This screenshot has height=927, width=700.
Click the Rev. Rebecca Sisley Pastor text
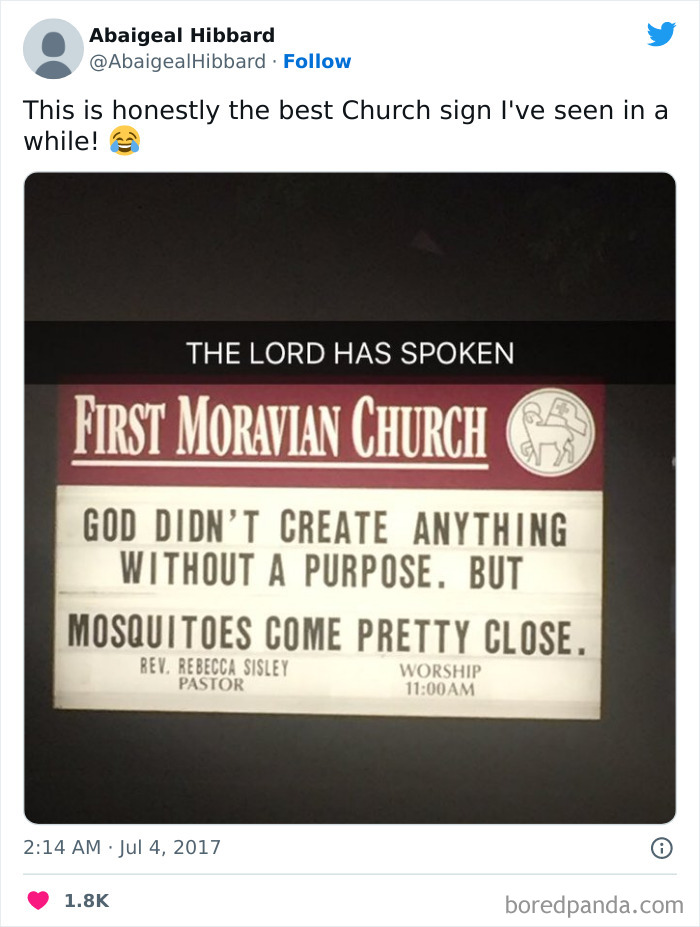[214, 675]
